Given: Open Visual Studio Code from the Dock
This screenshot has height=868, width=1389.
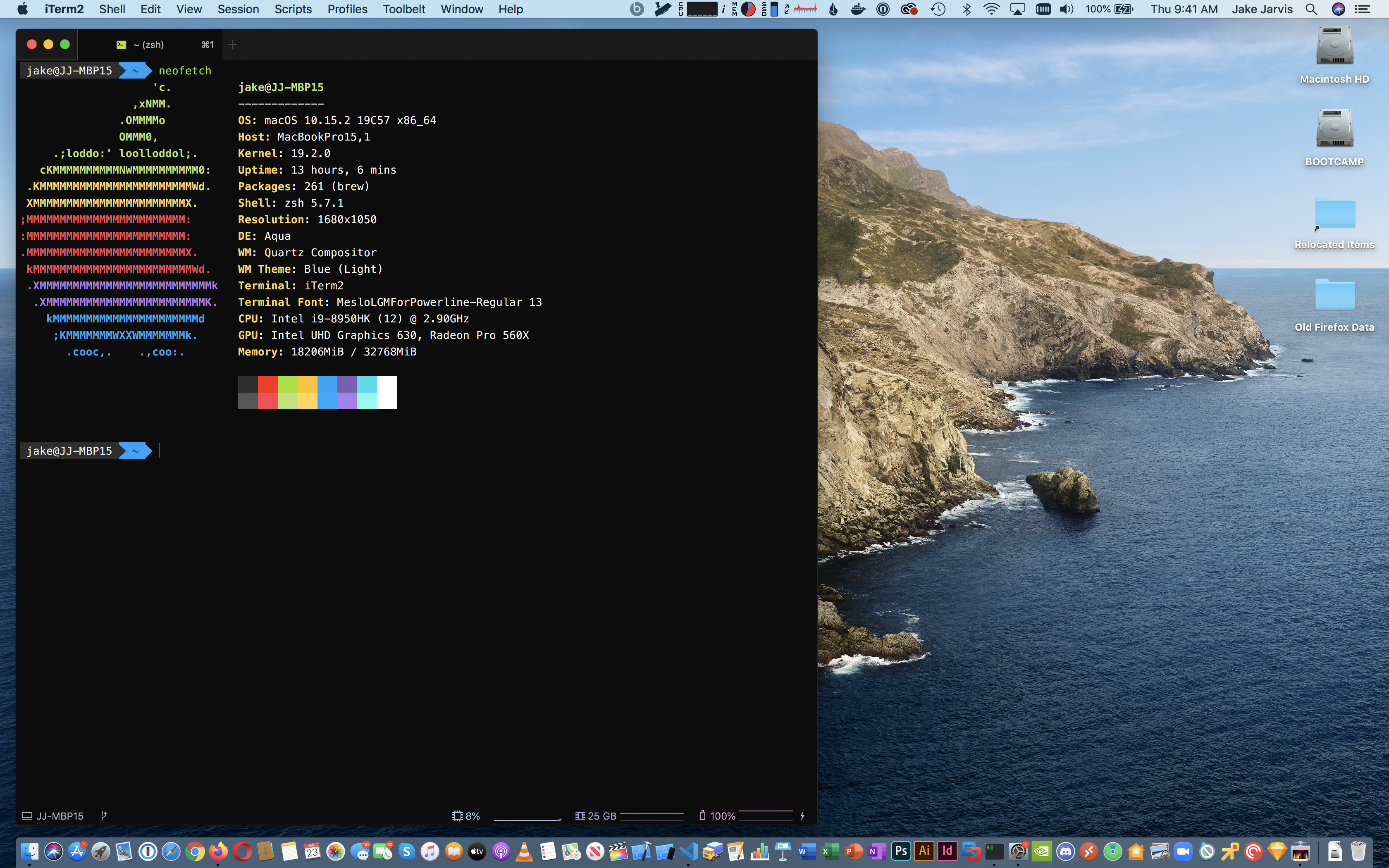Looking at the screenshot, I should tap(688, 851).
